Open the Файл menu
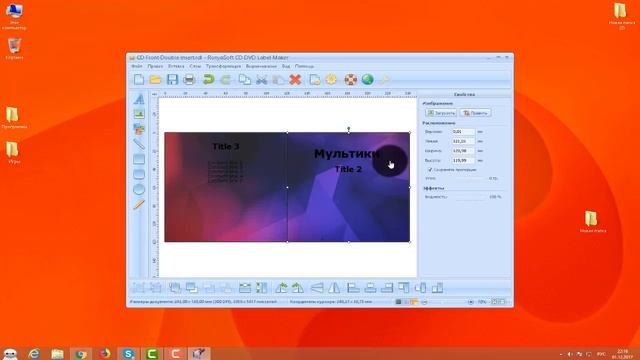This screenshot has height=360, width=640. coord(137,66)
